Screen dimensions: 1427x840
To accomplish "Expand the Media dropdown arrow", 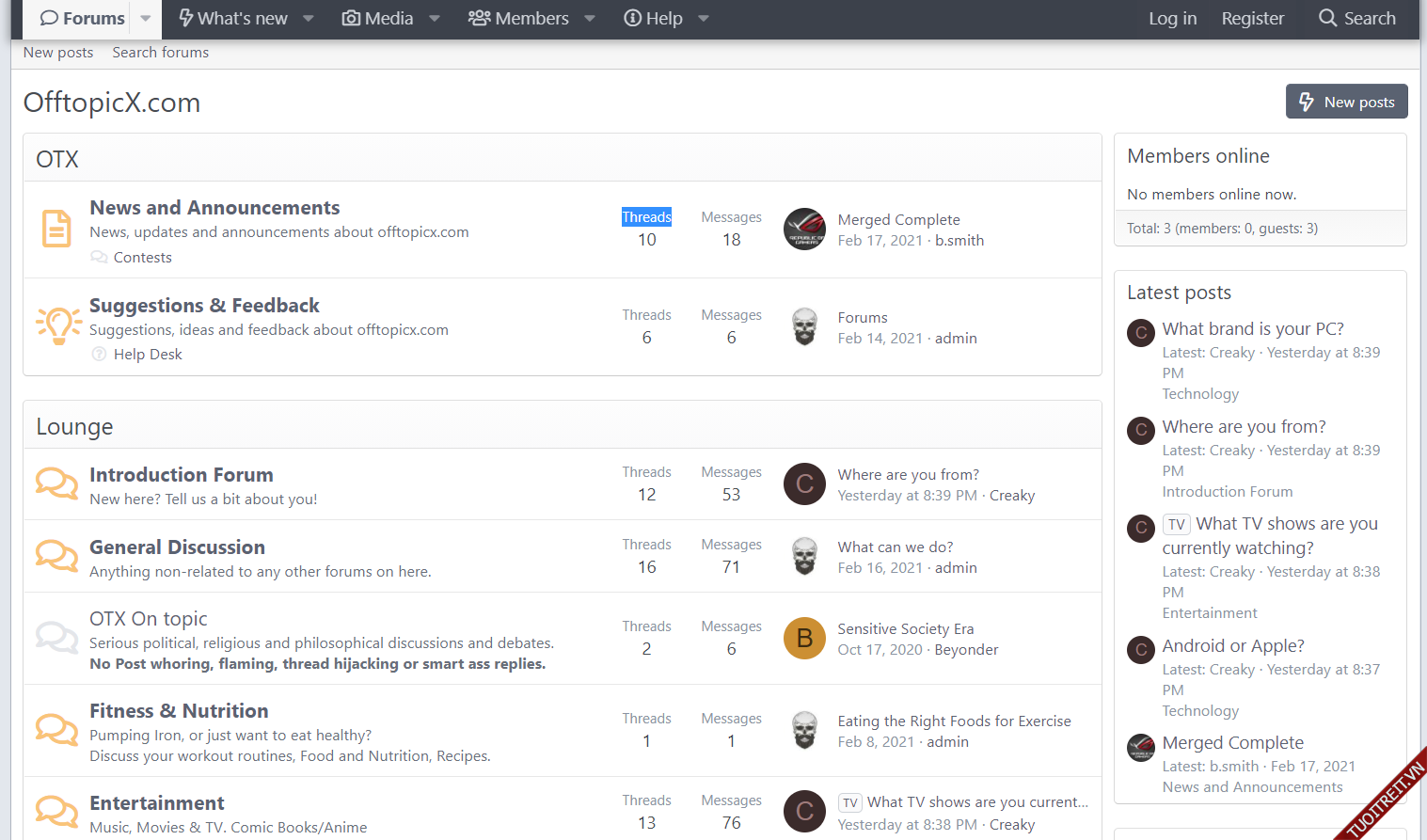I will [435, 19].
